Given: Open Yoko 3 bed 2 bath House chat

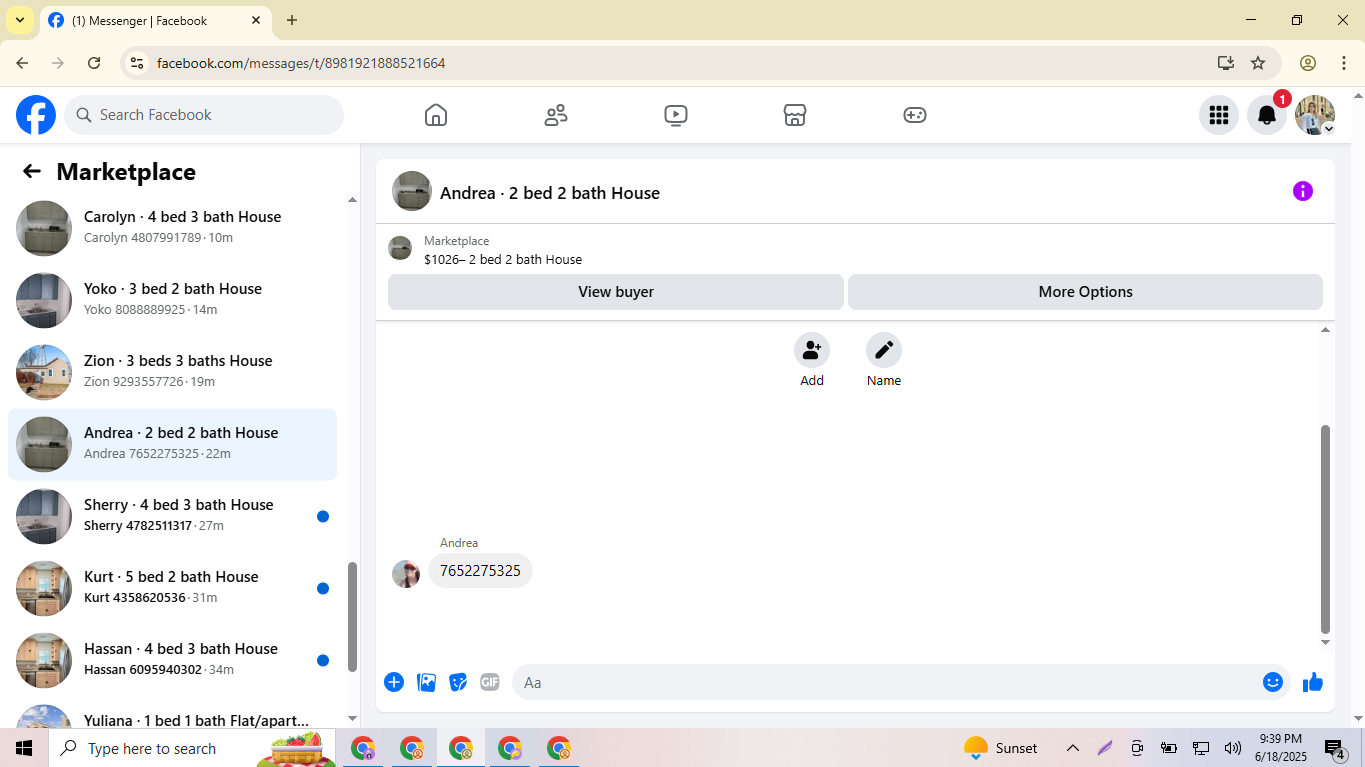Looking at the screenshot, I should point(172,300).
